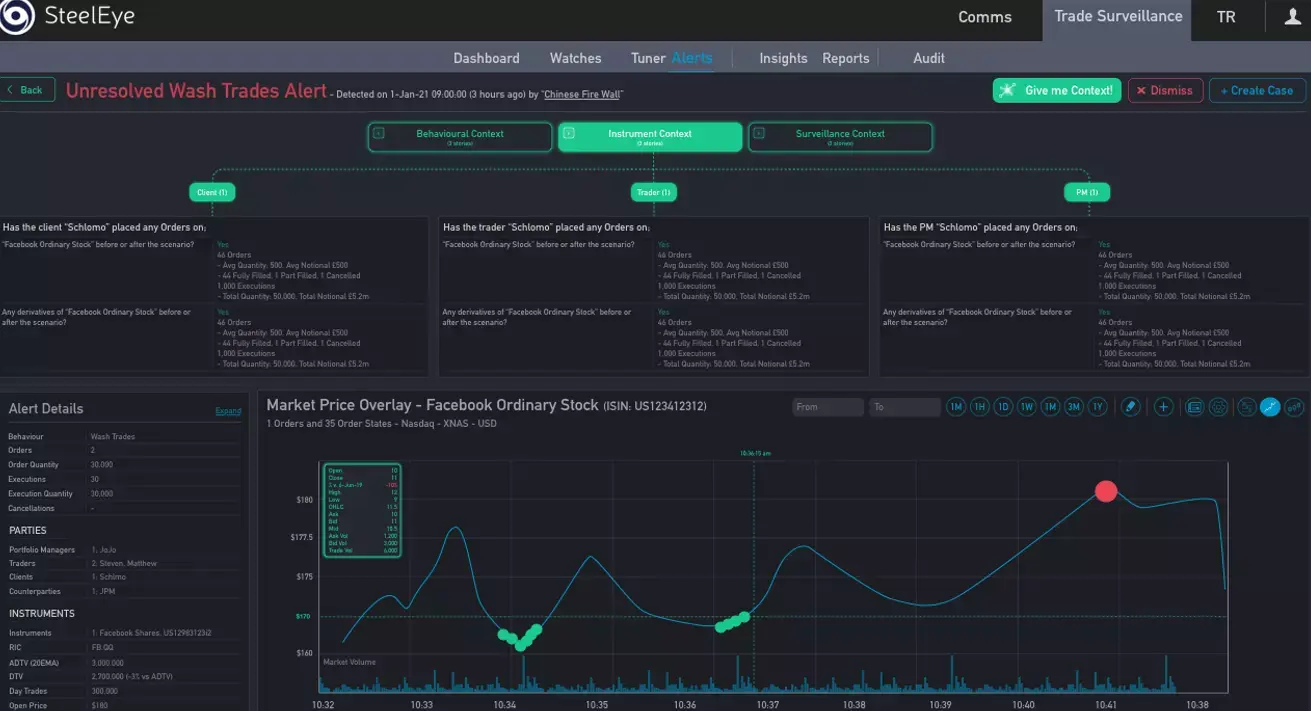The width and height of the screenshot is (1311, 711).
Task: Open the Audit tab
Action: [x=929, y=58]
